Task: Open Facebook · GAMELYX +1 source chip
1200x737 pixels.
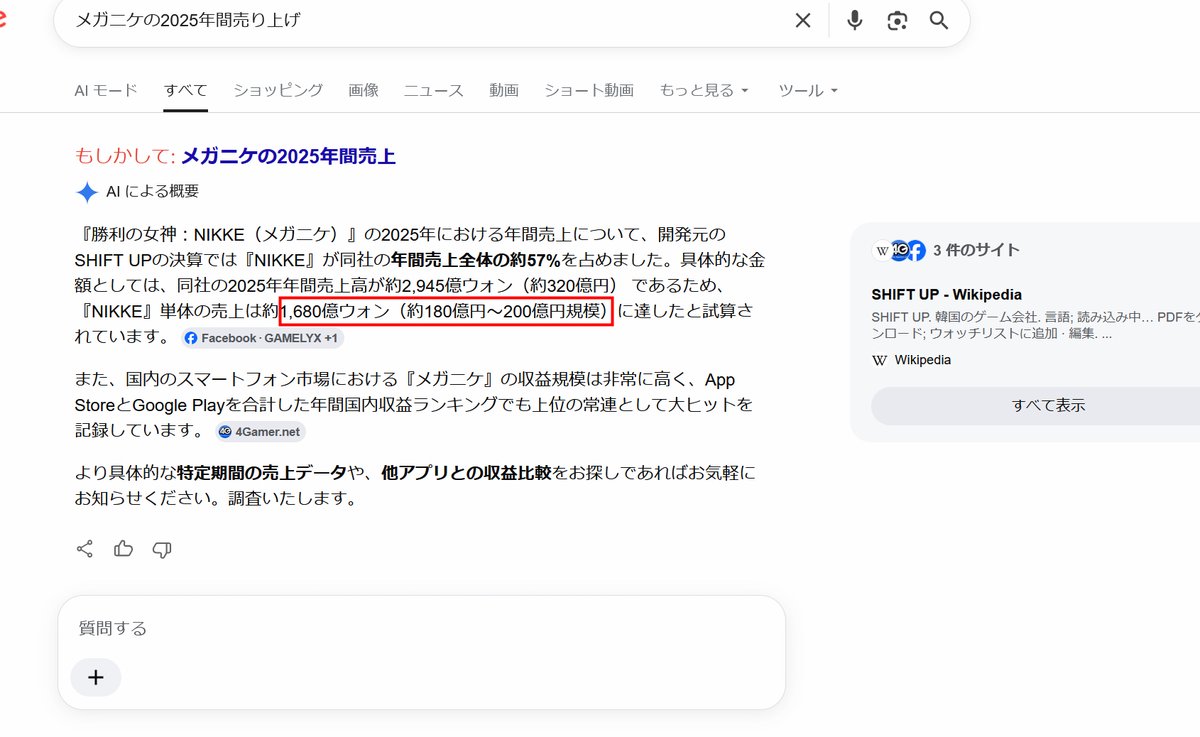Action: pyautogui.click(x=262, y=338)
